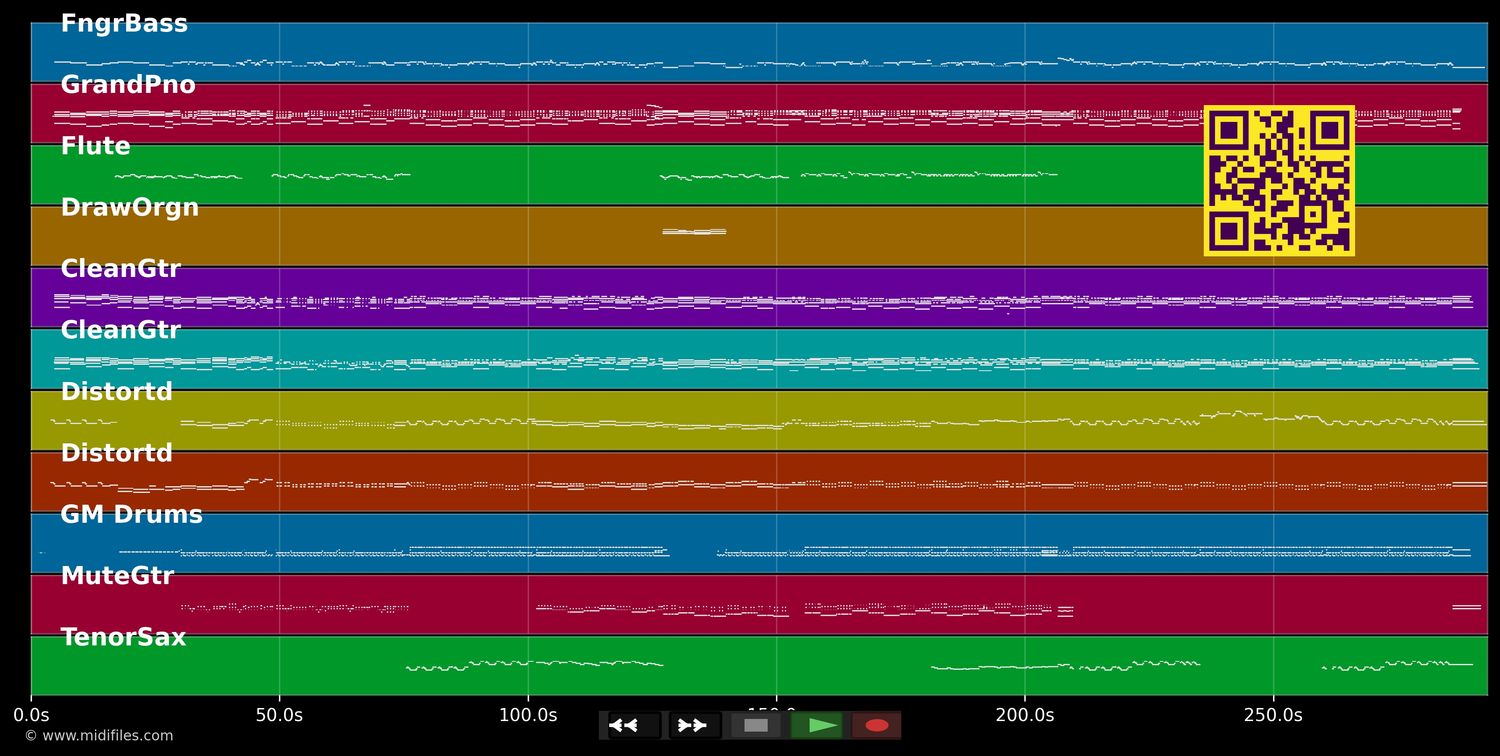
Task: Click the TenorSax track label
Action: click(x=123, y=637)
